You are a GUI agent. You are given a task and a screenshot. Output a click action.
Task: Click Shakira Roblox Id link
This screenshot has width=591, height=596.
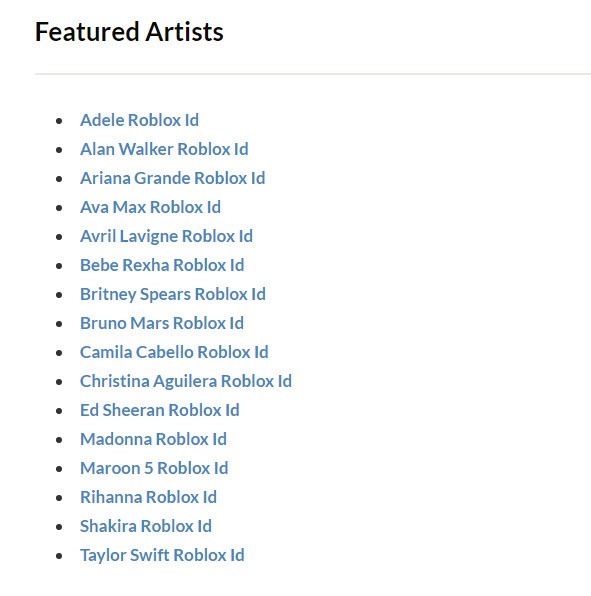[146, 526]
